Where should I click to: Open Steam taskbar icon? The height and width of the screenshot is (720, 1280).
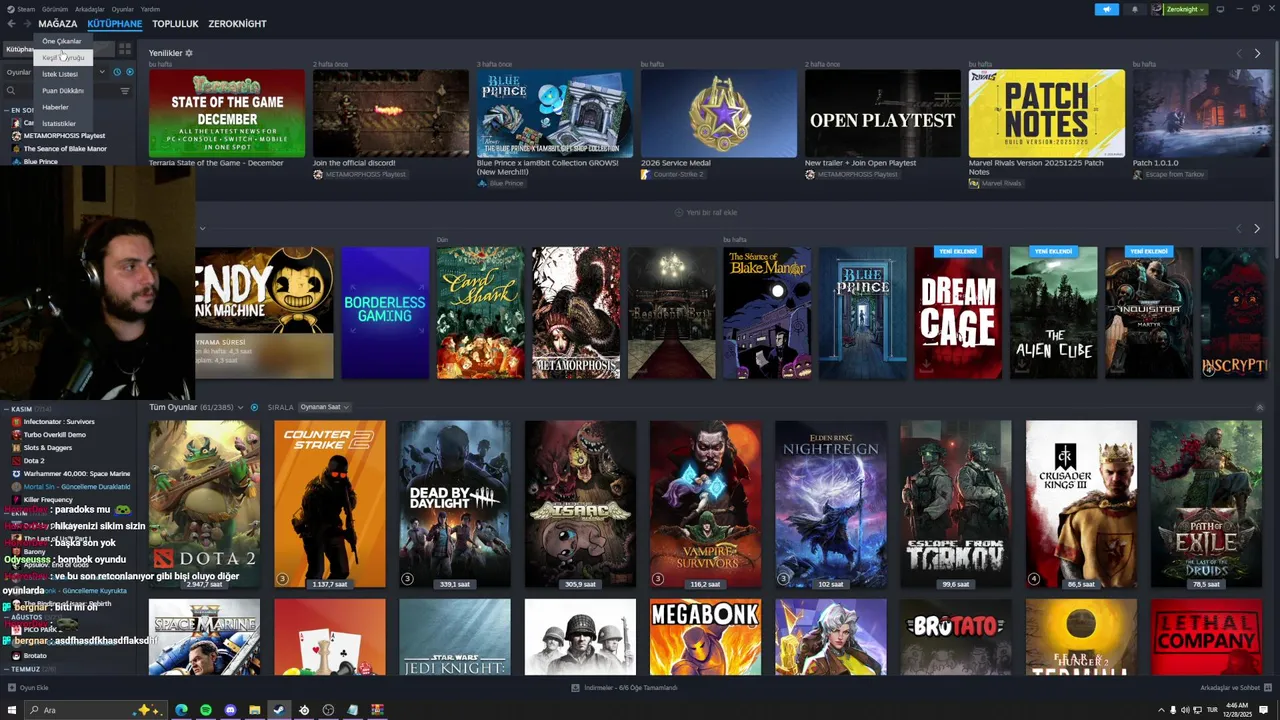279,710
